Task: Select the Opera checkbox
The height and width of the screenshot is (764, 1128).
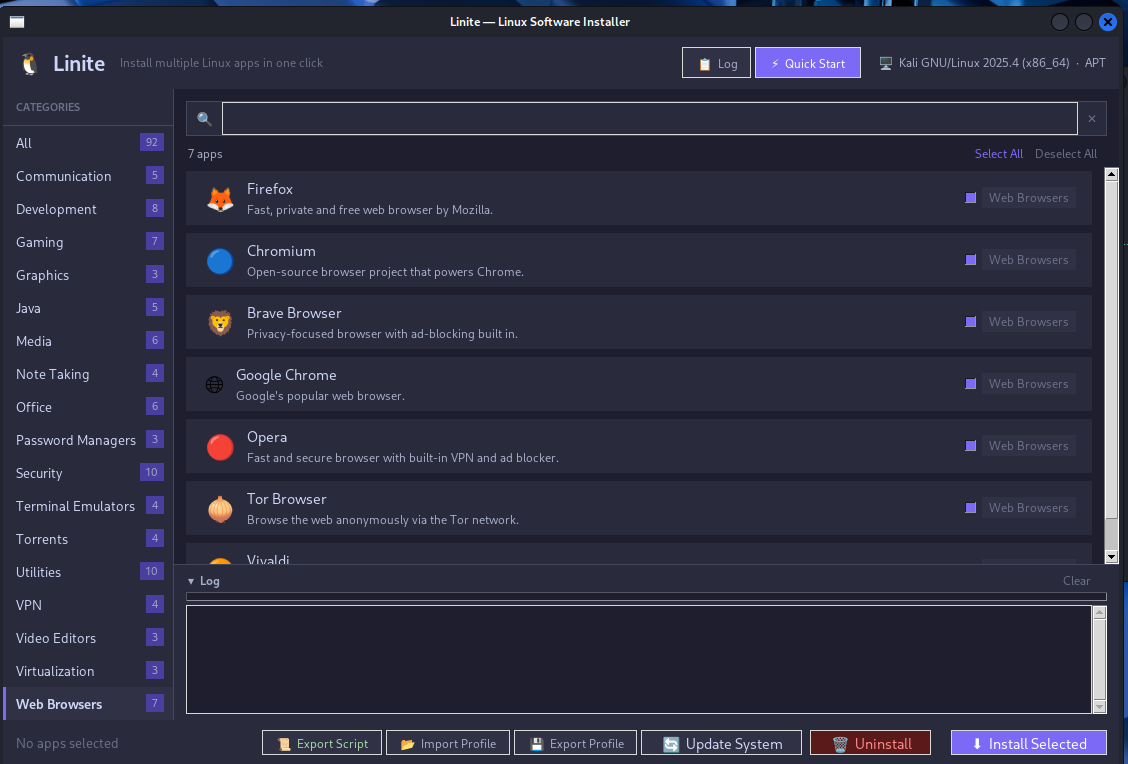Action: click(970, 445)
